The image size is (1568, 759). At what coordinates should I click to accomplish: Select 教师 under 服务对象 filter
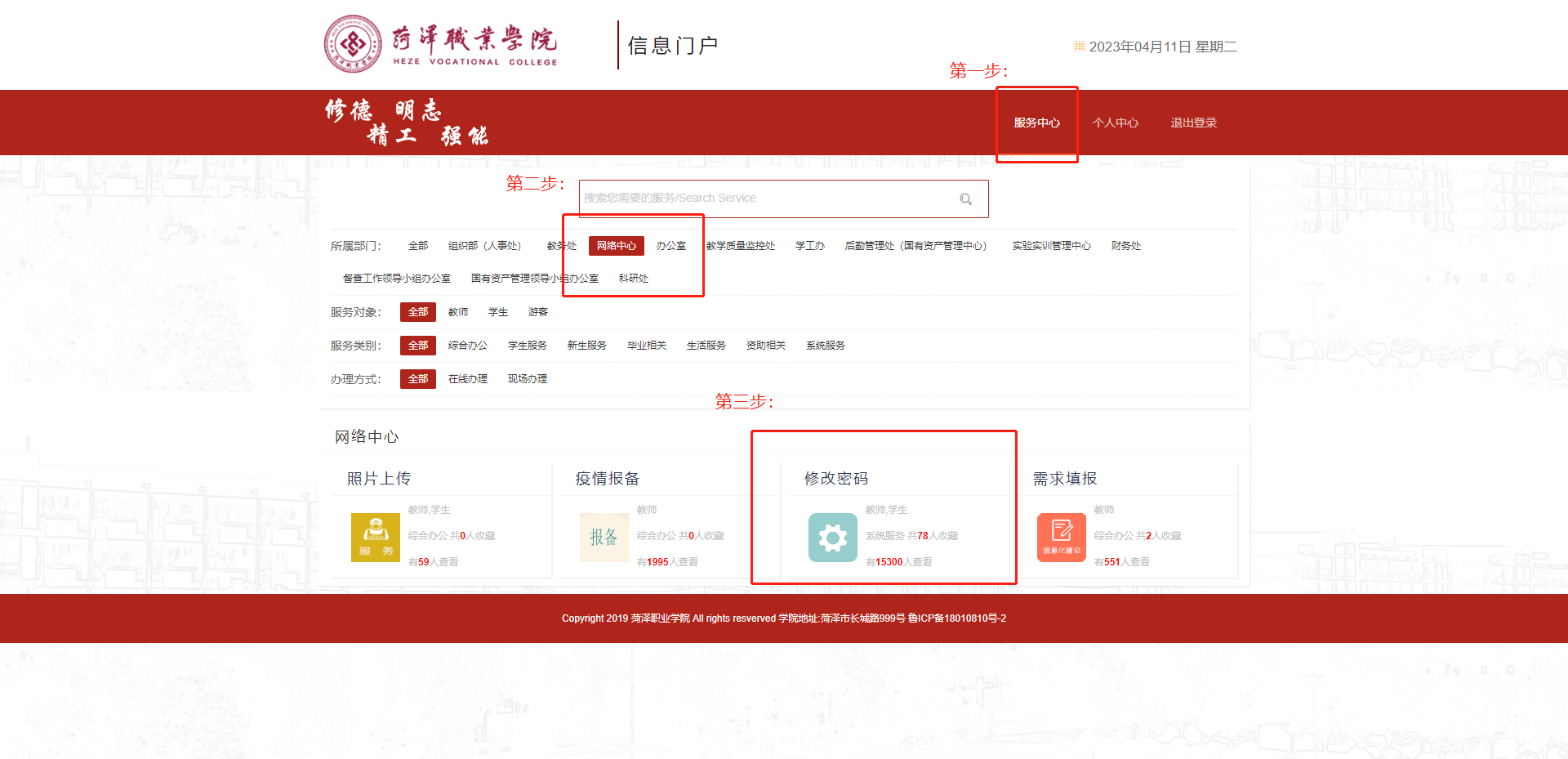point(458,312)
